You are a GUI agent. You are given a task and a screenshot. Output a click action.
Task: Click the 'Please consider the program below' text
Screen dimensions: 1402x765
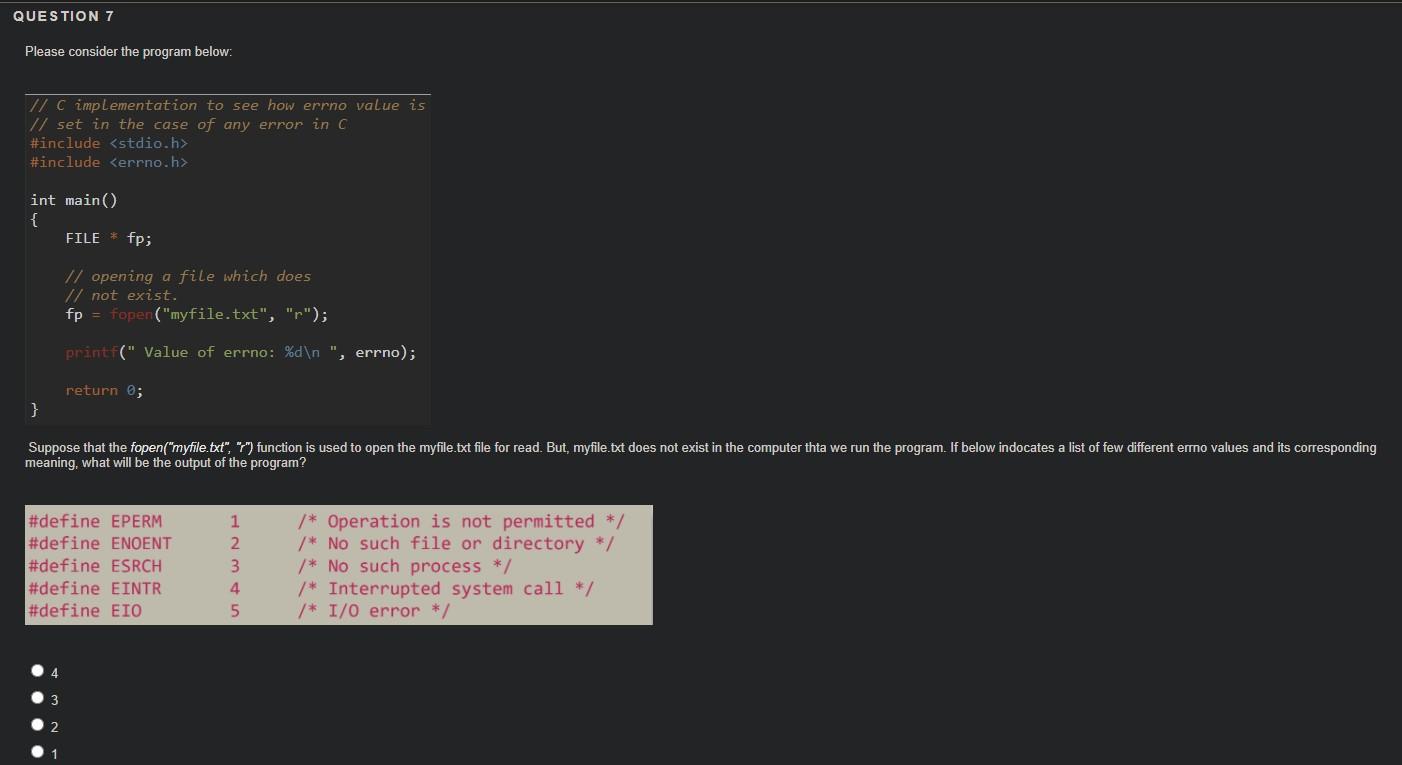point(127,51)
